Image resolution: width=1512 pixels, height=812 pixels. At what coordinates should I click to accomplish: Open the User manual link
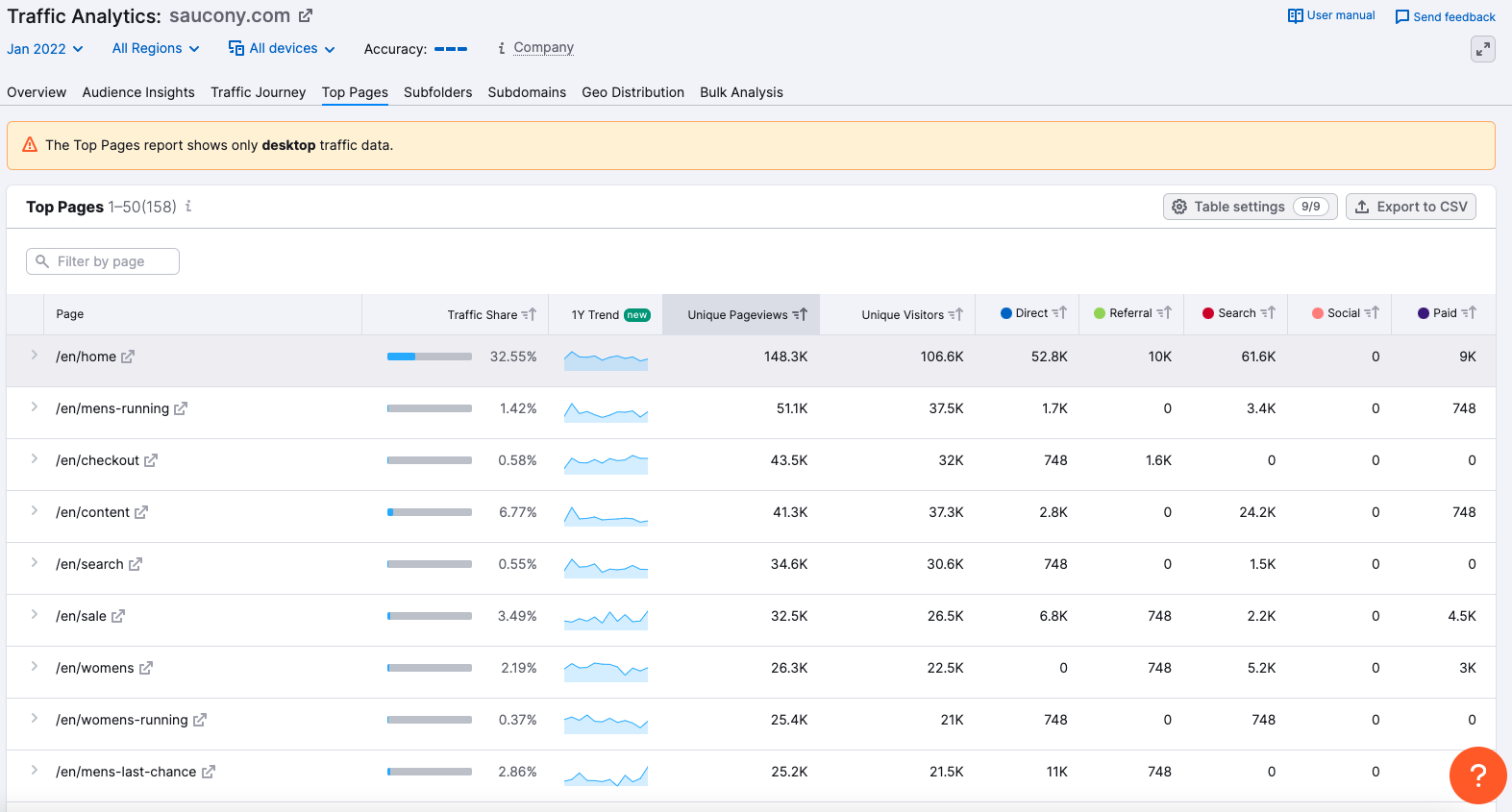(1331, 16)
